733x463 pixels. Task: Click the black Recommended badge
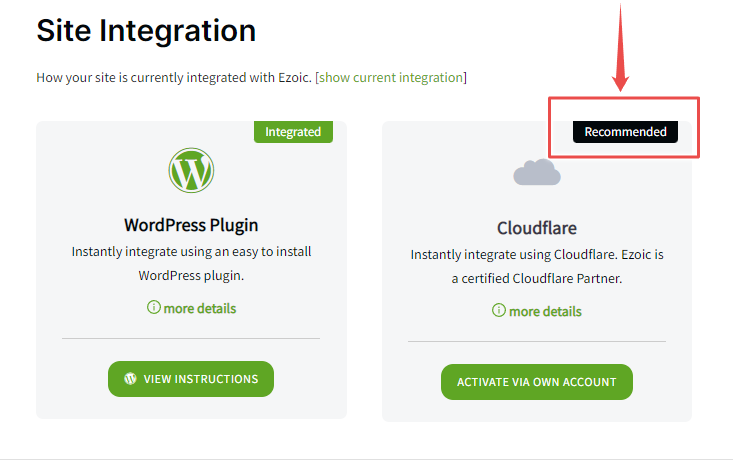pos(625,132)
